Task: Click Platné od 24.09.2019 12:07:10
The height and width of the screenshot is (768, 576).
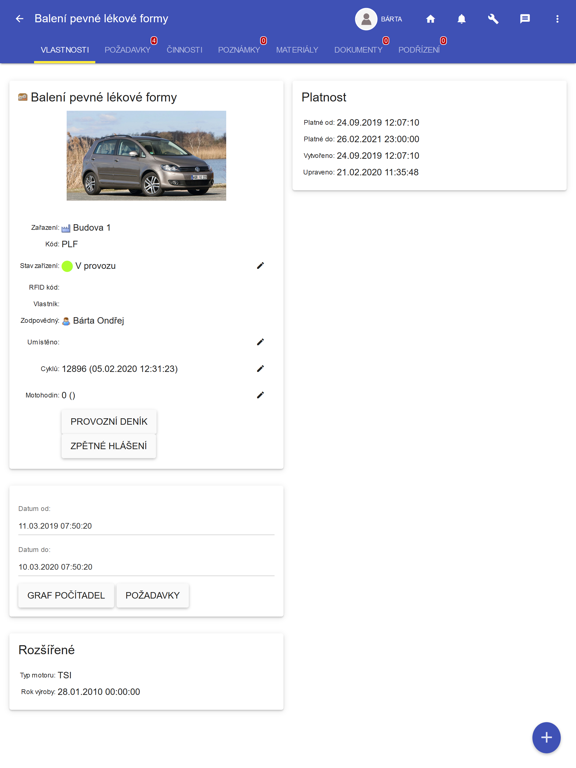Action: [378, 122]
